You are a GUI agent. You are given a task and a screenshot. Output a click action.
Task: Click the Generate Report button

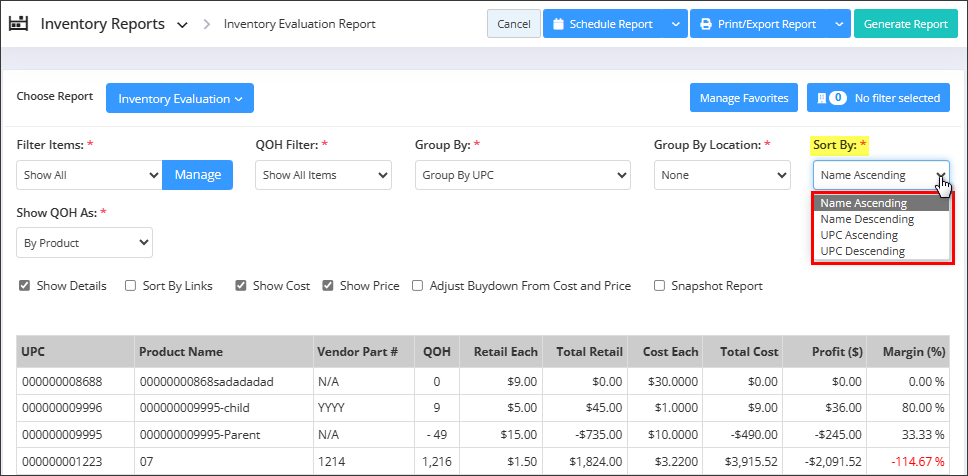906,24
